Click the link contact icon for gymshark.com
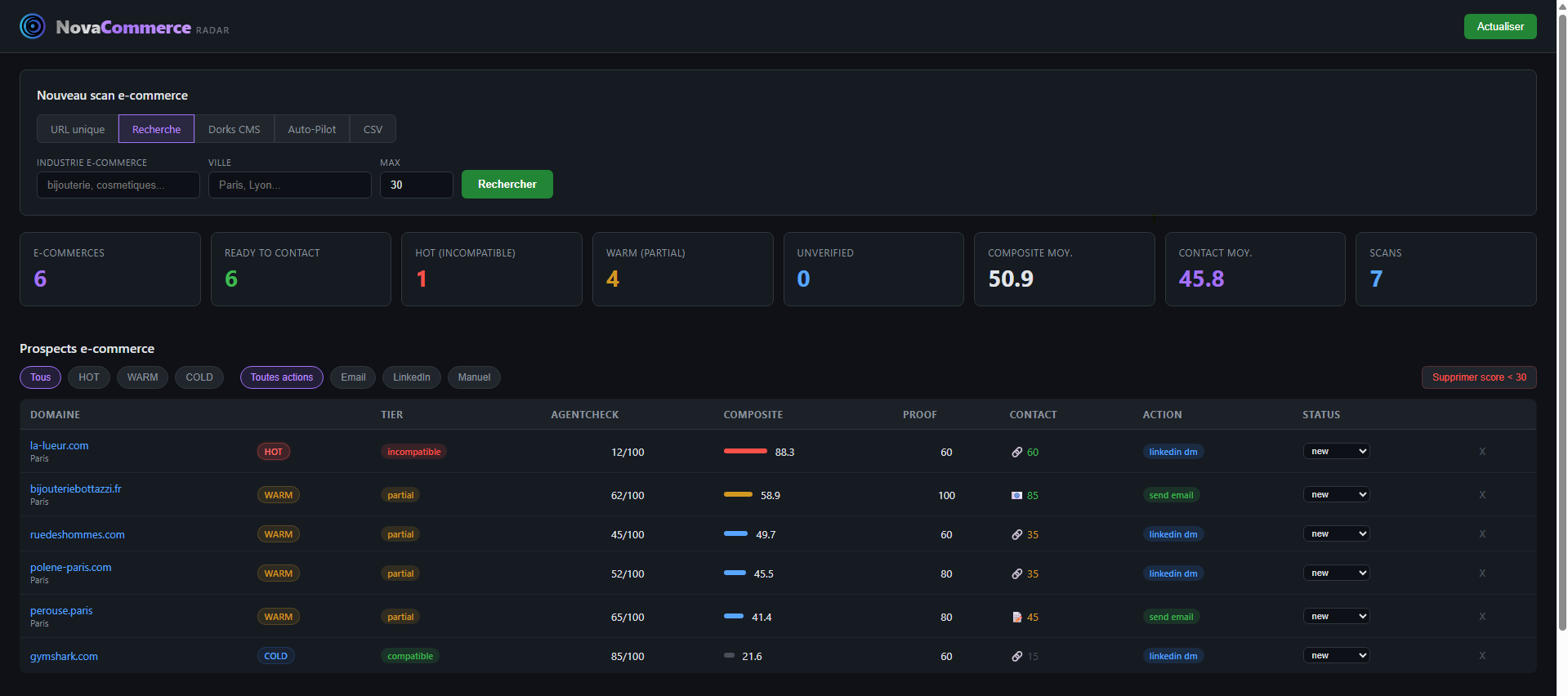 pos(1017,656)
